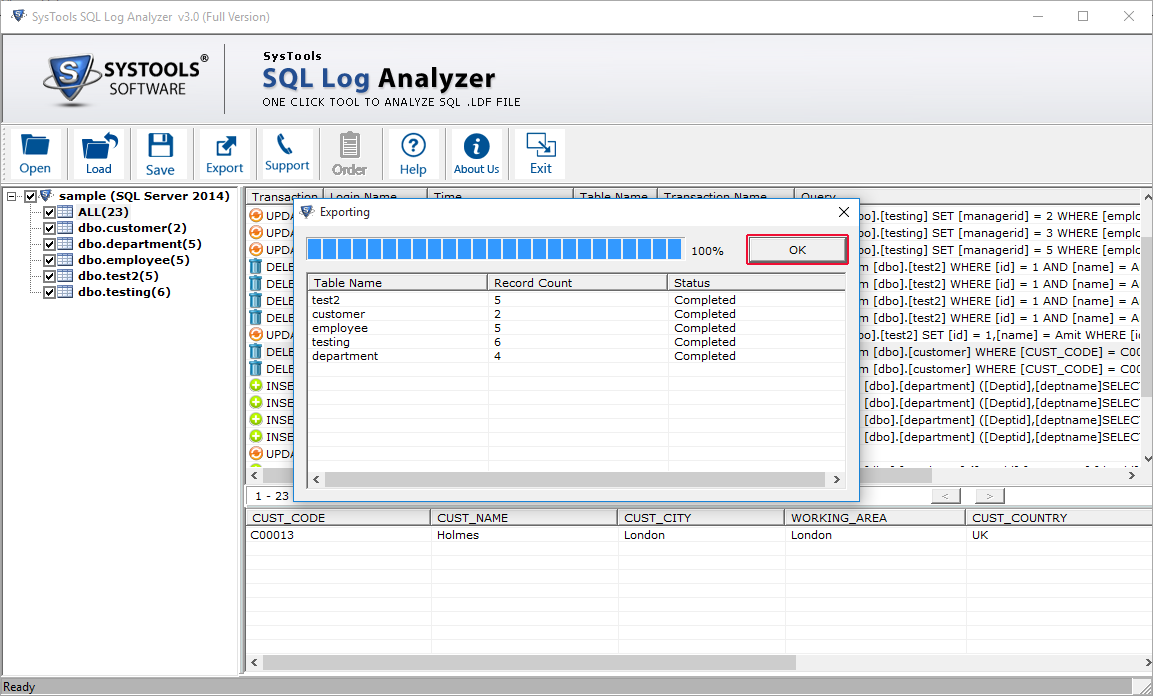Viewport: 1153px width, 696px height.
Task: Select the Holmes customer name cell
Action: (x=524, y=535)
